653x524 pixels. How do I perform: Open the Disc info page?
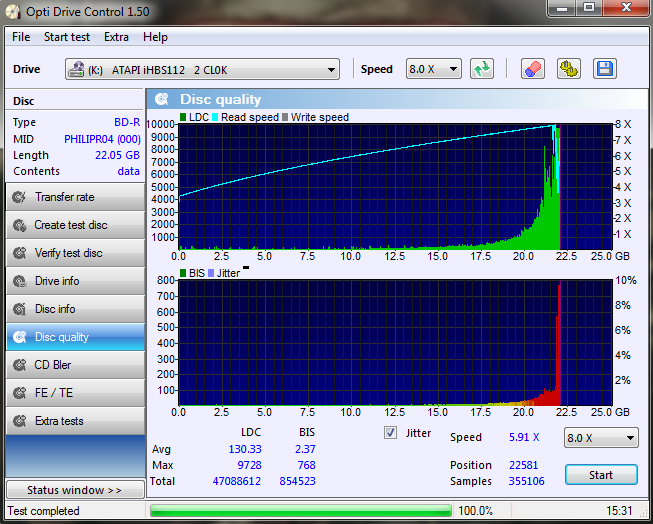coord(75,309)
